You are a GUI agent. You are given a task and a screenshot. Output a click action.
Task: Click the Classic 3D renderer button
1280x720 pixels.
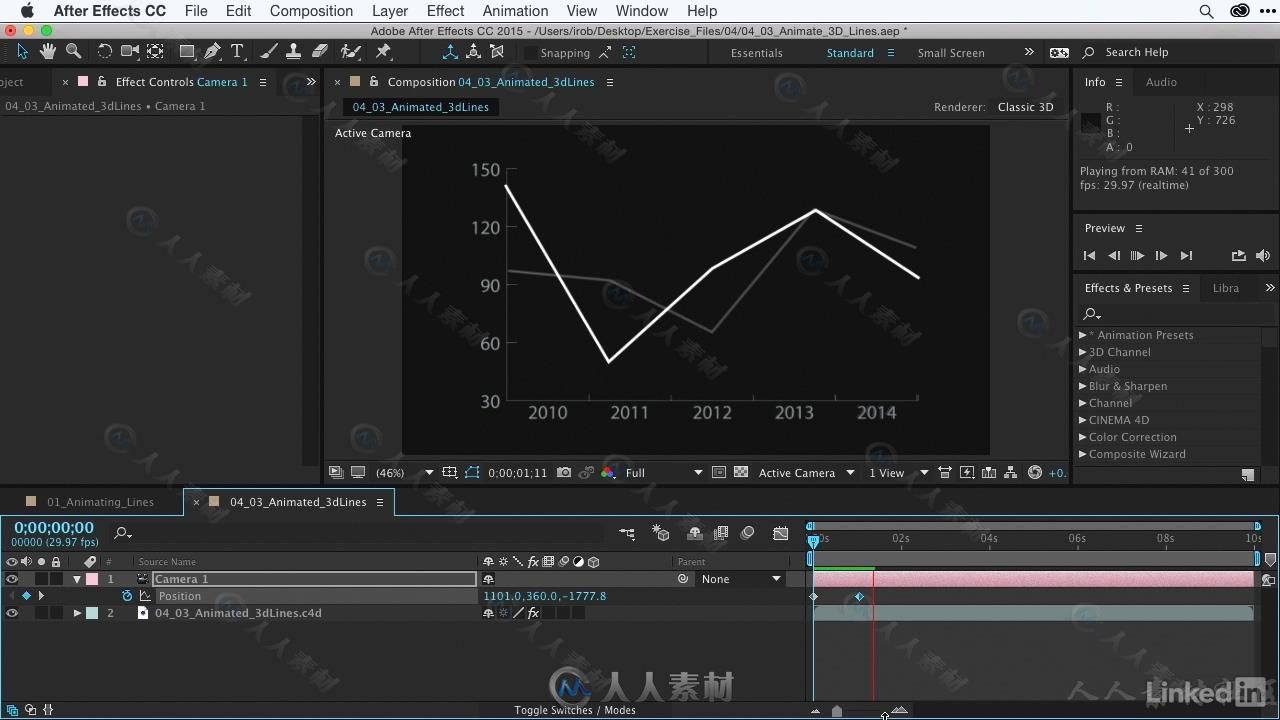tap(1025, 107)
